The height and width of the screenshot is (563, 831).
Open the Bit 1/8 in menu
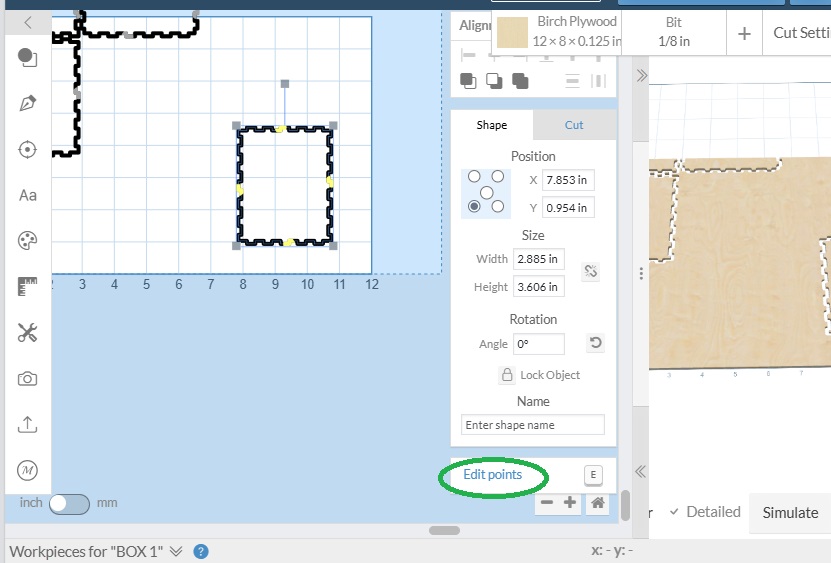(674, 32)
